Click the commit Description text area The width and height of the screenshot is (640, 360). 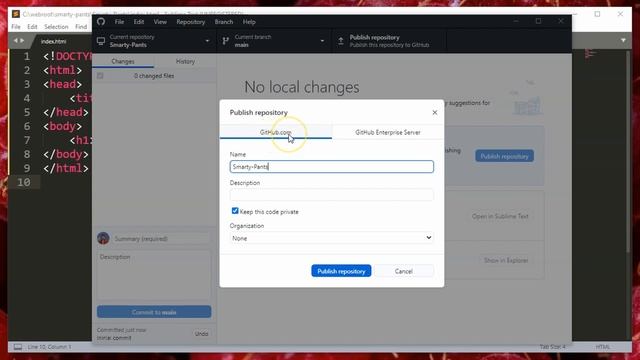click(154, 275)
